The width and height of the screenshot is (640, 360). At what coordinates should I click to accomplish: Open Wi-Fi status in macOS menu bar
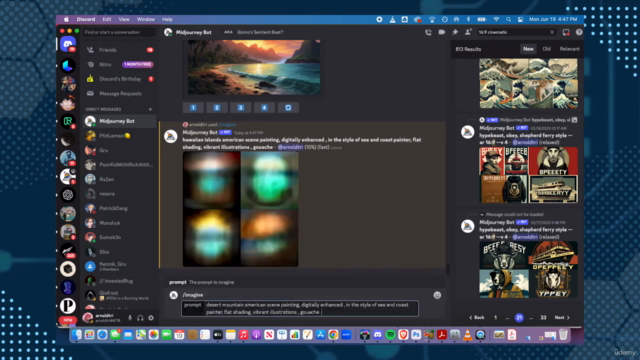[x=496, y=19]
